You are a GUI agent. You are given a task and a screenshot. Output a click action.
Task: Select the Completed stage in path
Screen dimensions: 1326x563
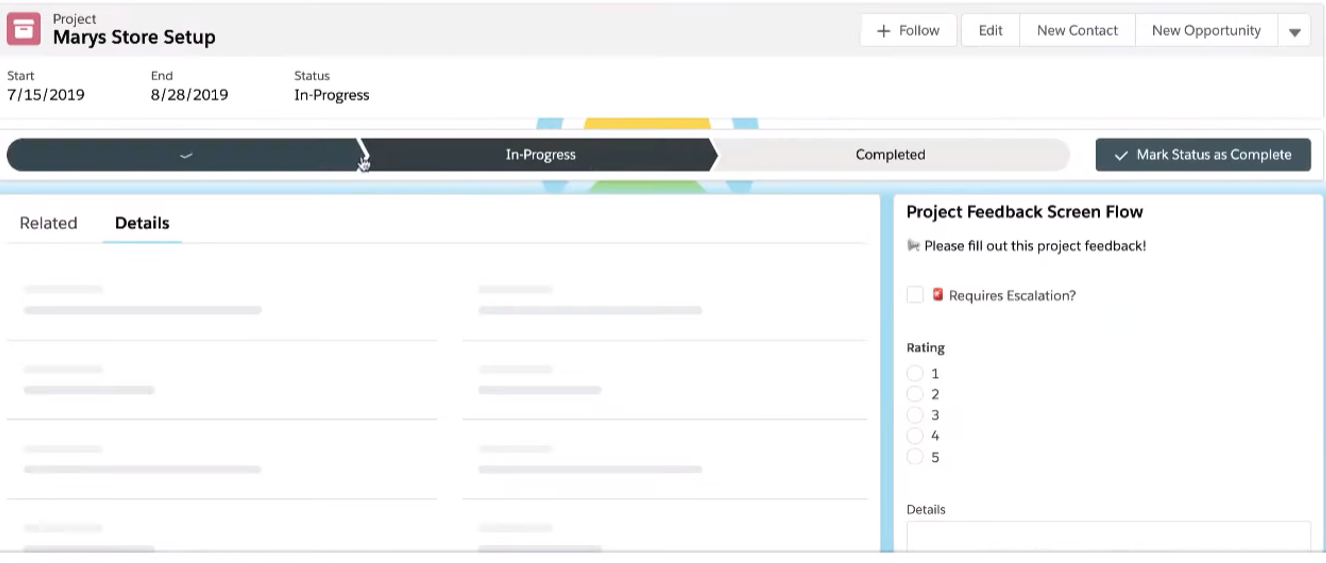coord(890,155)
